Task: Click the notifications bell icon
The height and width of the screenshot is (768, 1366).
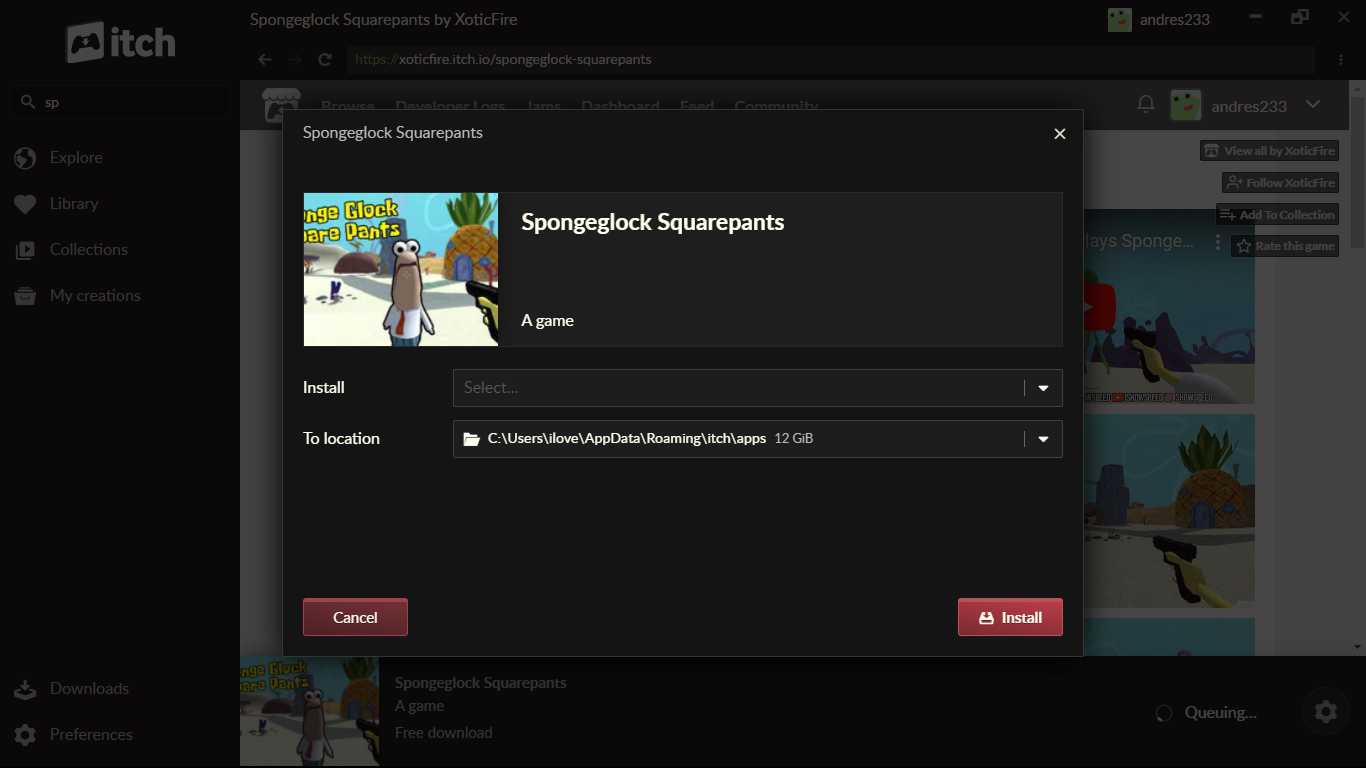Action: 1146,104
